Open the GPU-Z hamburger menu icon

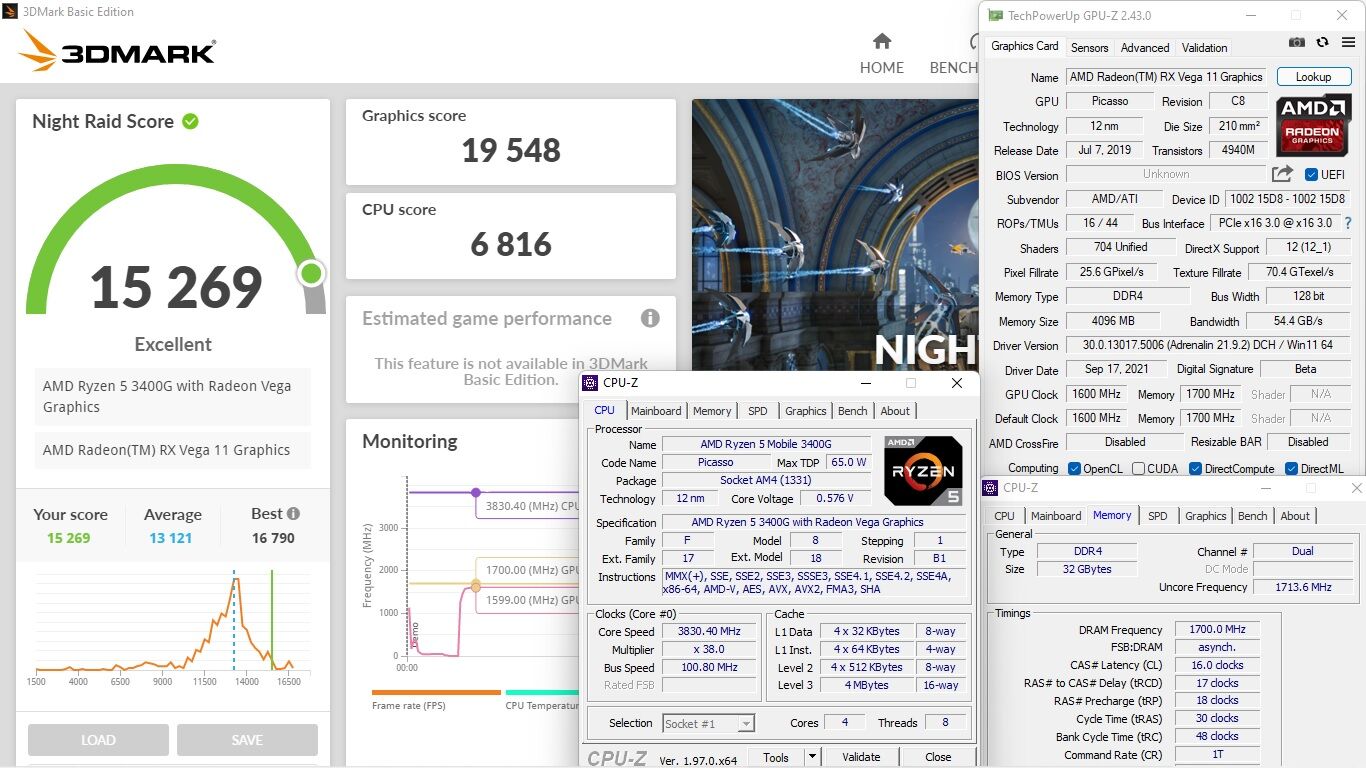click(x=1347, y=42)
